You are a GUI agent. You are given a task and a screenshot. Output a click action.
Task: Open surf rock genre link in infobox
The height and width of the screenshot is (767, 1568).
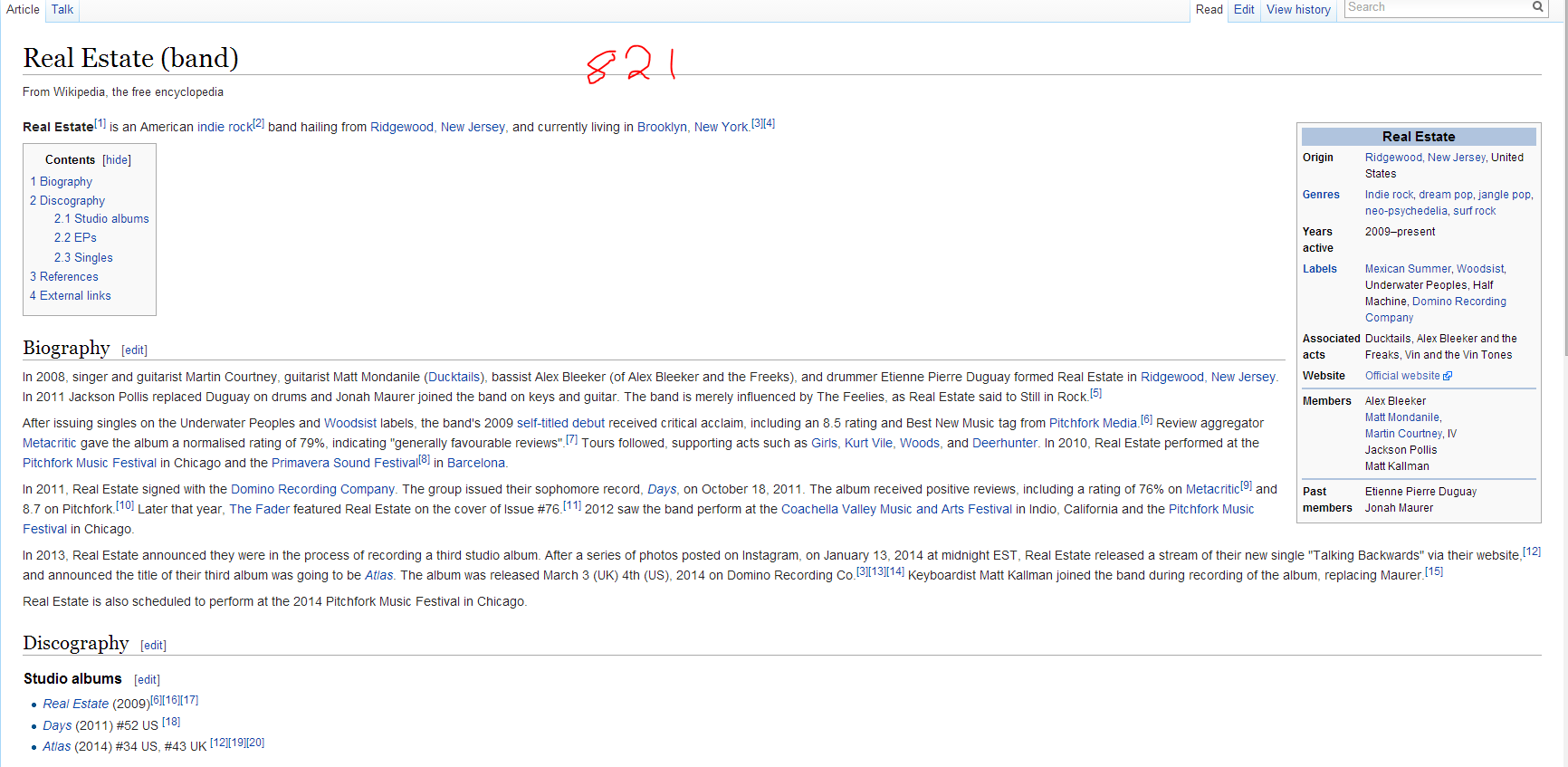click(1475, 211)
